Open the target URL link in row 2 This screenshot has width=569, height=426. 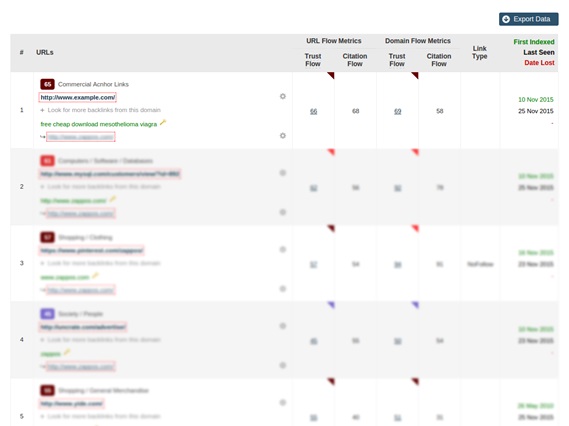(81, 213)
